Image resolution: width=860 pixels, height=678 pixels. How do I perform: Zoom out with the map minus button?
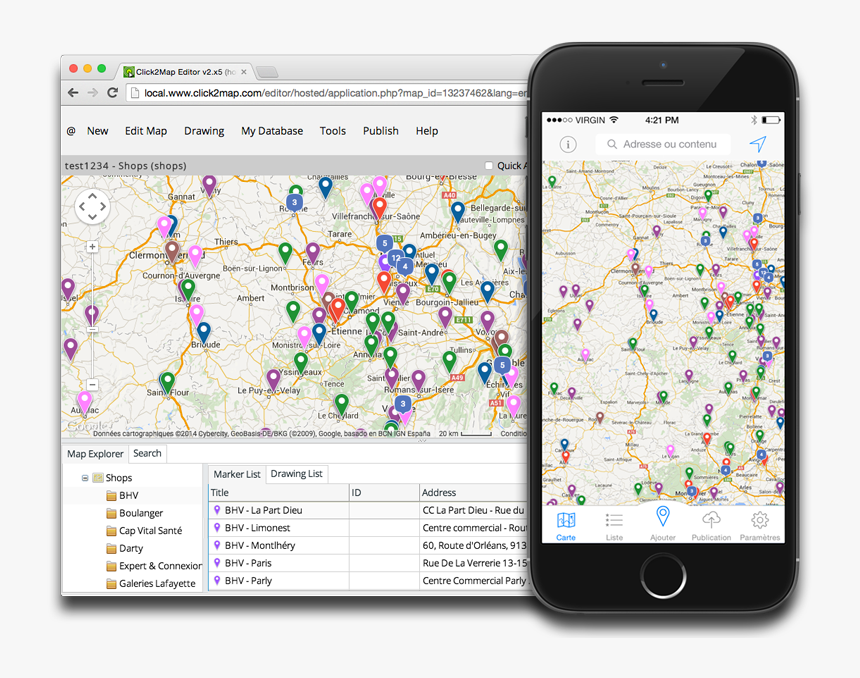tap(92, 385)
